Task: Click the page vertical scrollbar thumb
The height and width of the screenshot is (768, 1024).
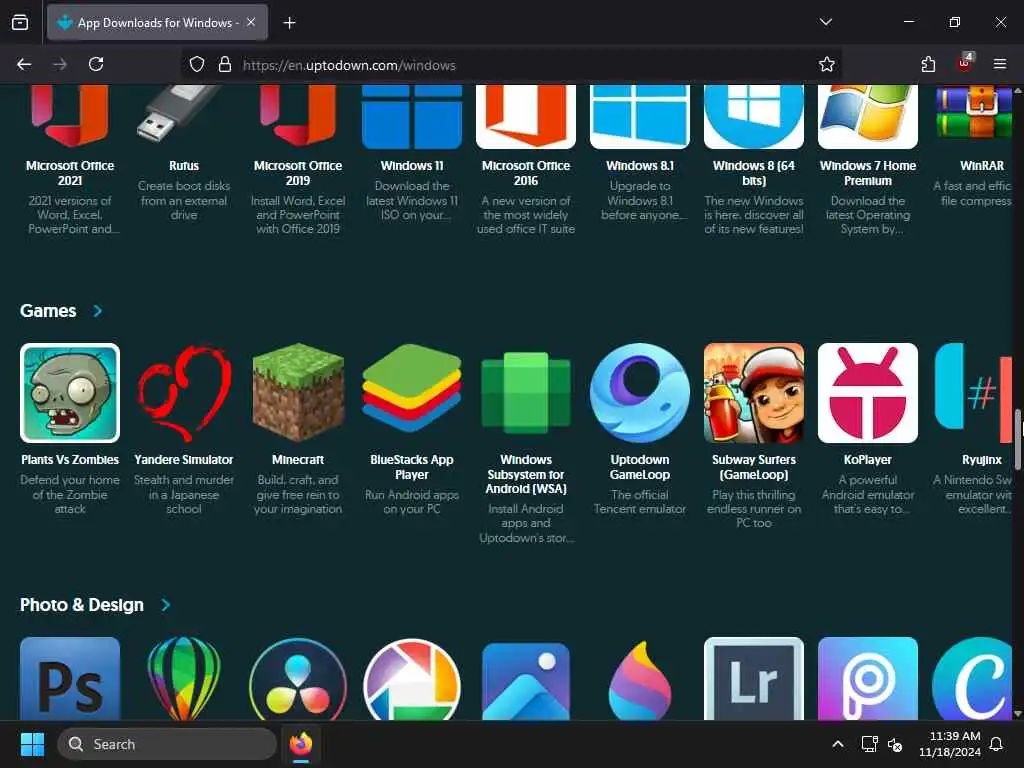Action: click(x=1017, y=439)
